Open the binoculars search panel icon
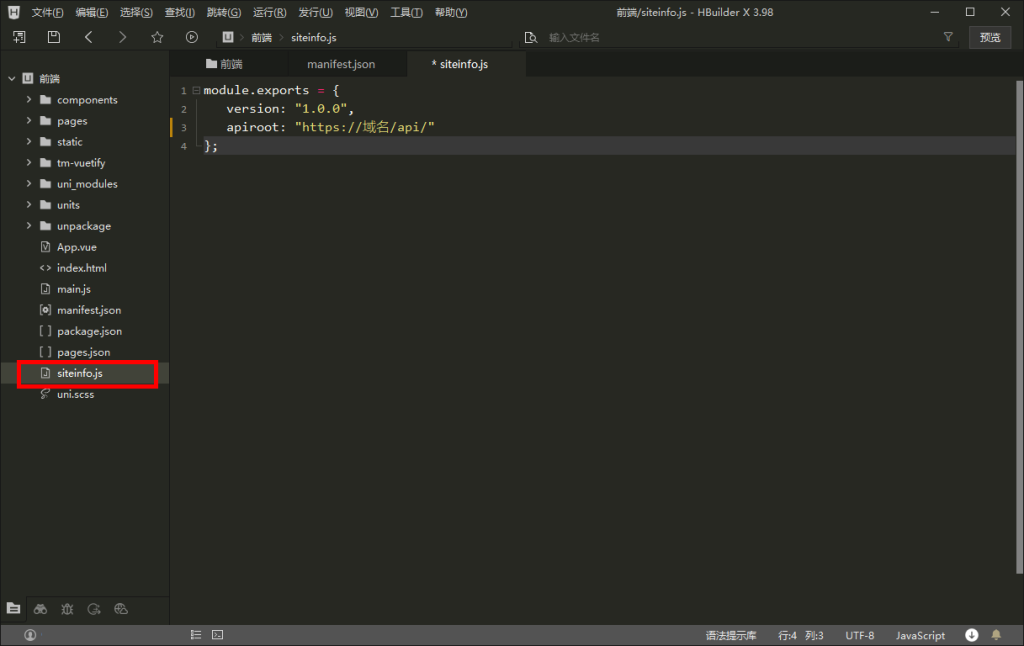 coord(40,609)
